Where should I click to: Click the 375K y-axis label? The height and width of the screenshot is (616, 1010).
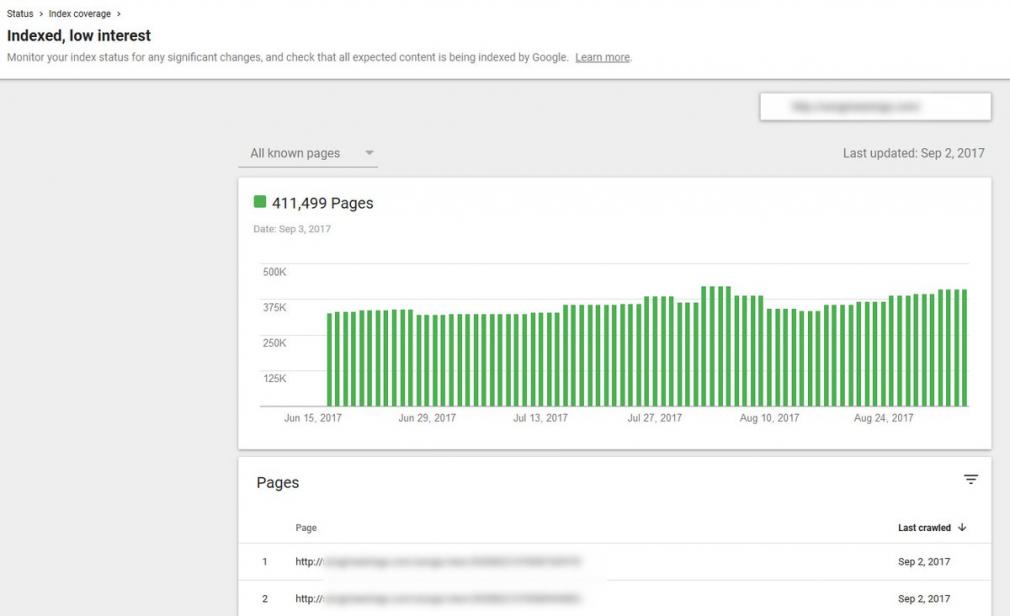click(x=274, y=307)
